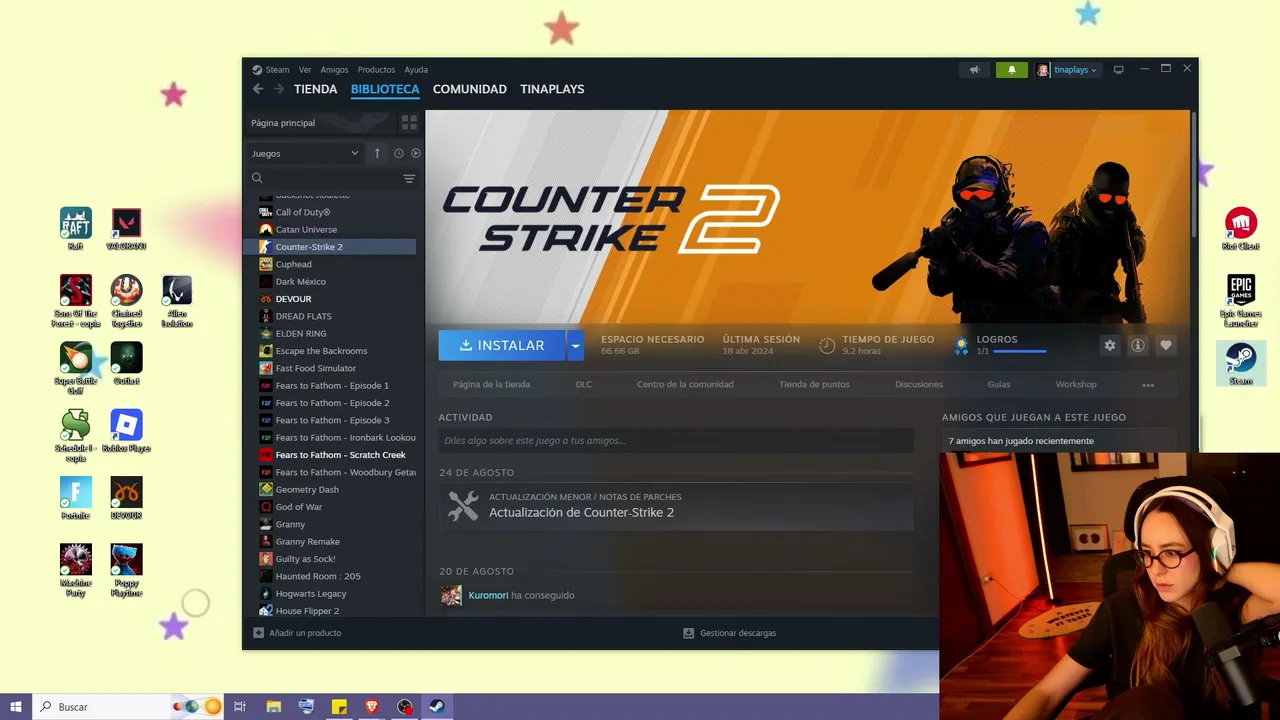The image size is (1280, 720).
Task: Switch library to grid collections view
Action: (x=409, y=122)
